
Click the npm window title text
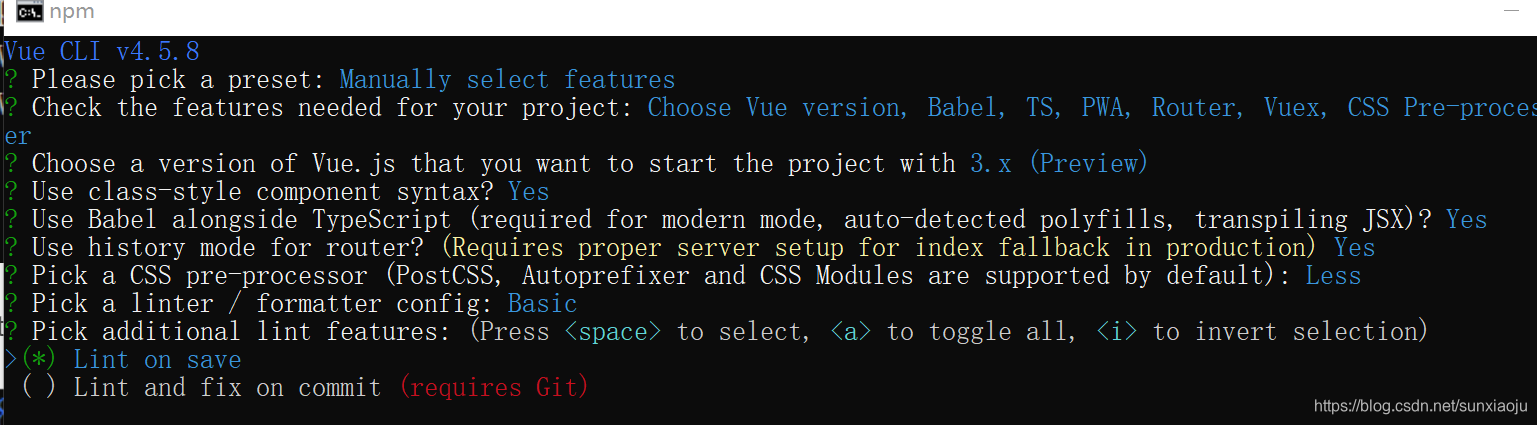click(71, 14)
